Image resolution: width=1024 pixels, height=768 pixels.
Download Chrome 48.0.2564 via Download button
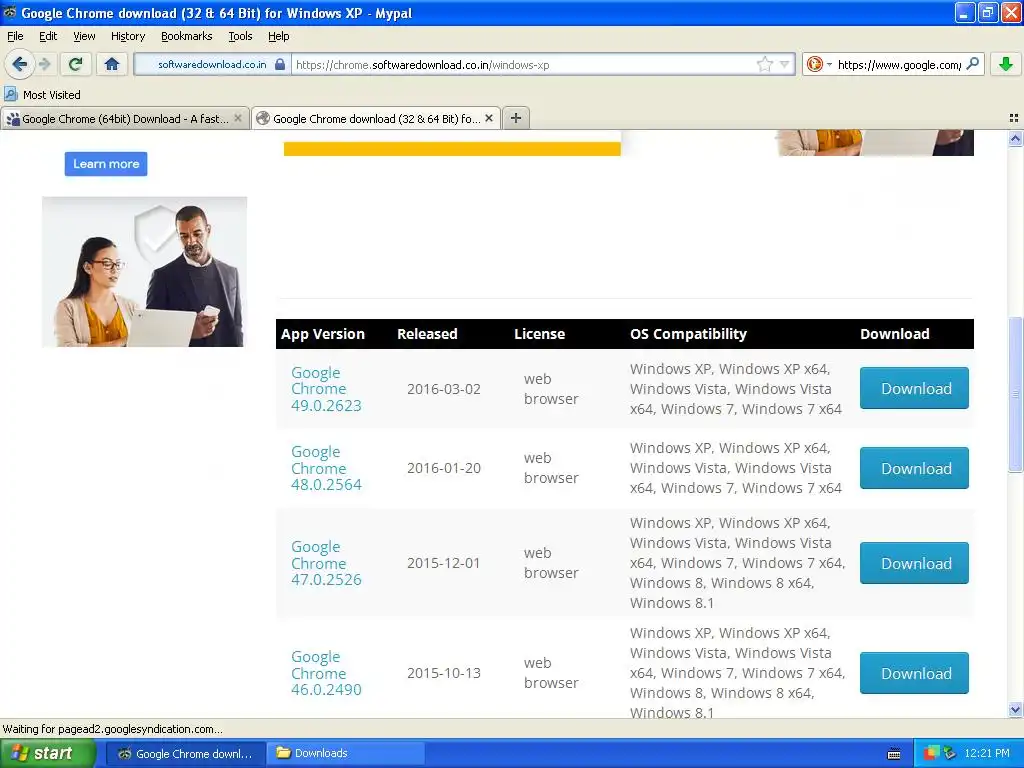tap(914, 468)
